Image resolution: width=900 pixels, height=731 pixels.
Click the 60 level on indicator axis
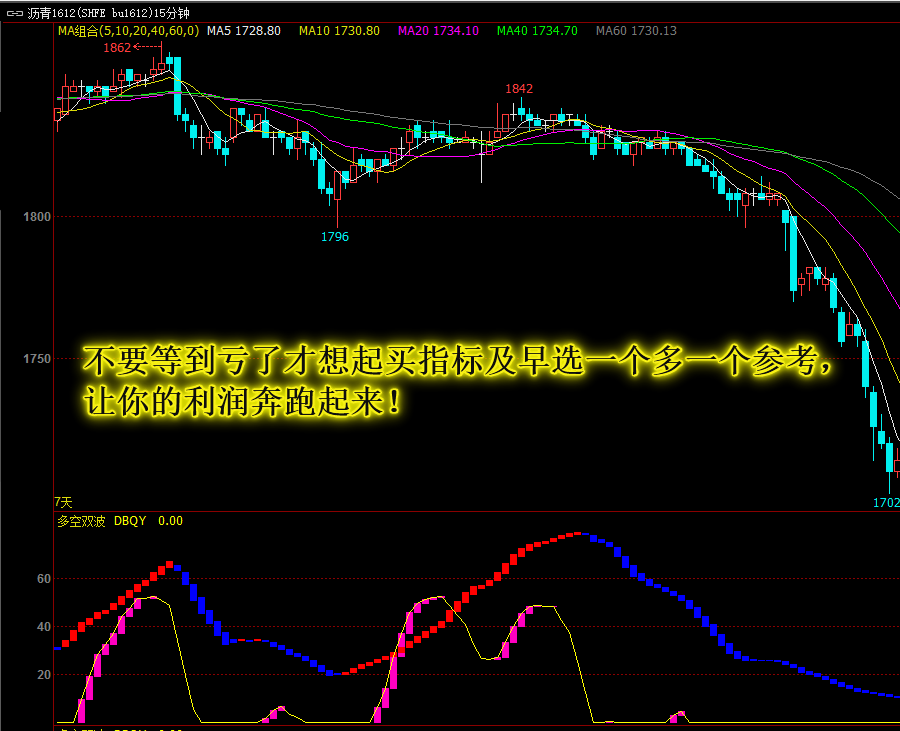[44, 578]
